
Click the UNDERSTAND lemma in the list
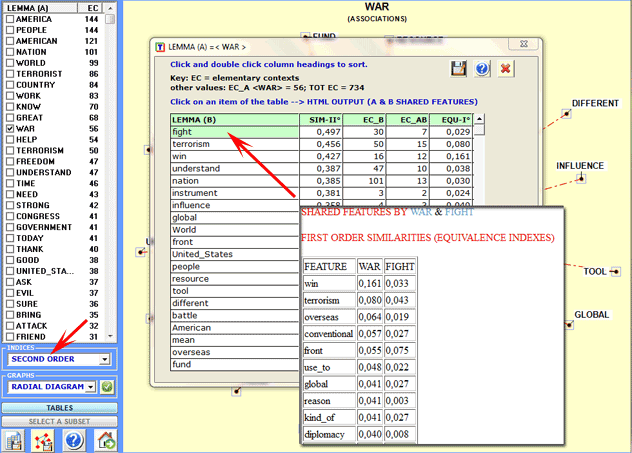[44, 172]
